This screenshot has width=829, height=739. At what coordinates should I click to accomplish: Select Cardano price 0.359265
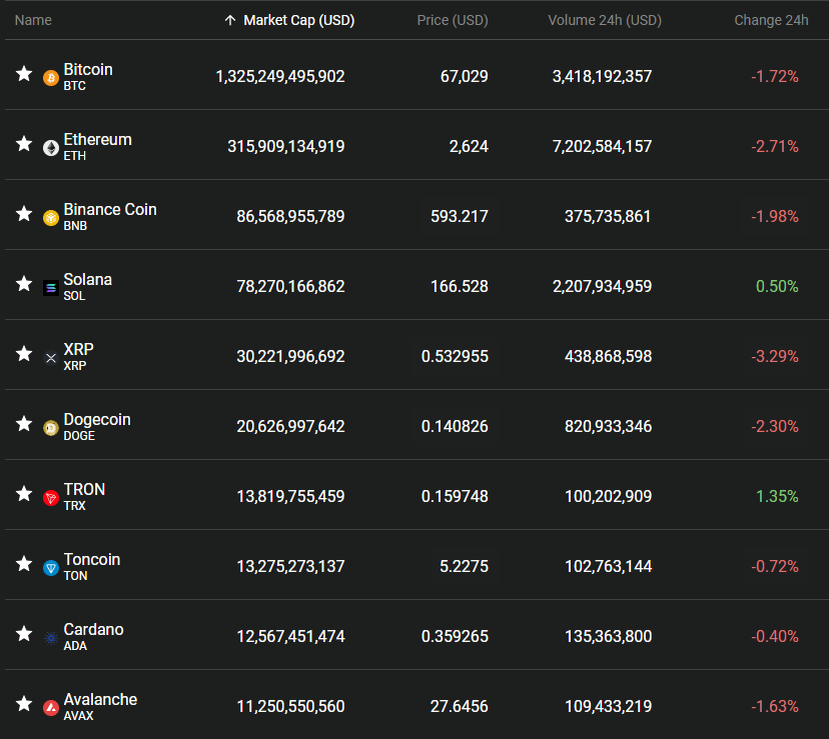tap(455, 636)
